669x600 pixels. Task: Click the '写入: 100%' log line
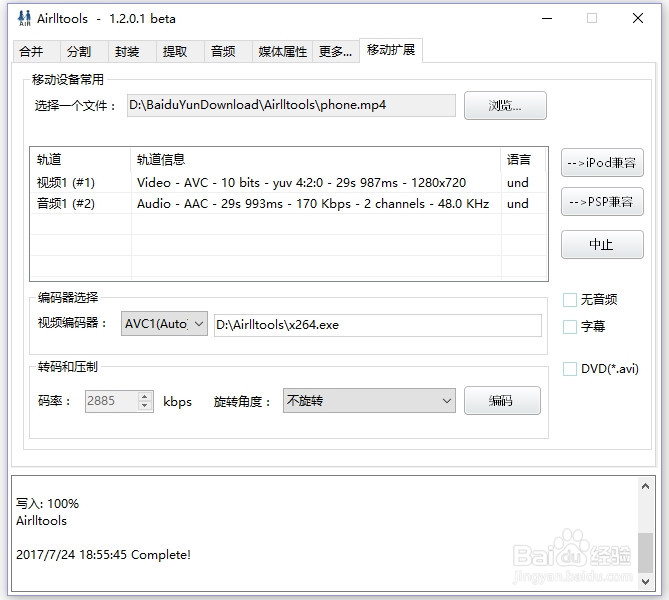click(47, 504)
